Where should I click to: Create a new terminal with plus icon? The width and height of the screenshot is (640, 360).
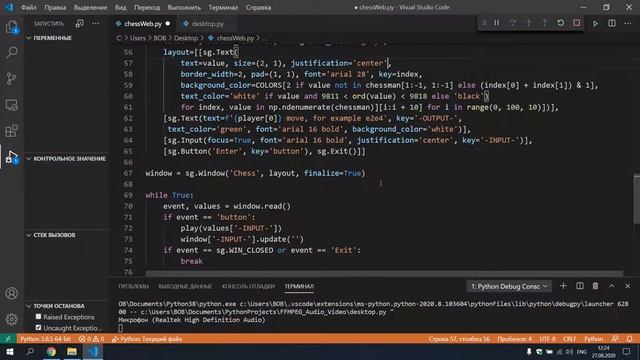(x=563, y=286)
